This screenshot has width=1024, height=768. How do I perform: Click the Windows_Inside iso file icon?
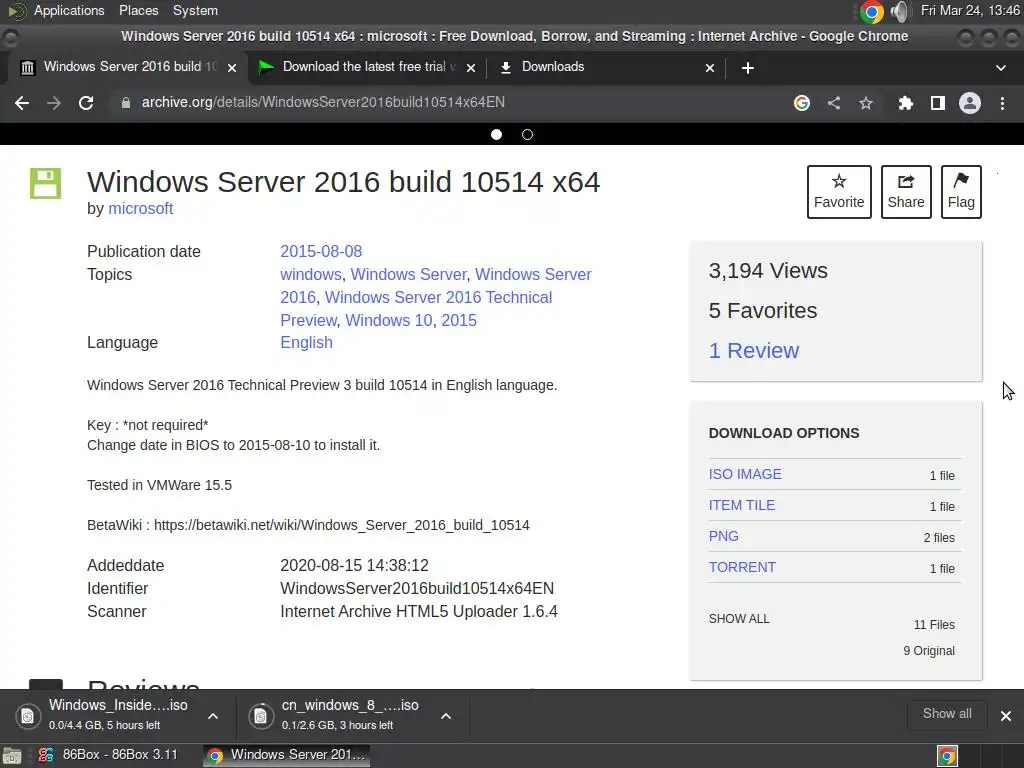[x=28, y=716]
